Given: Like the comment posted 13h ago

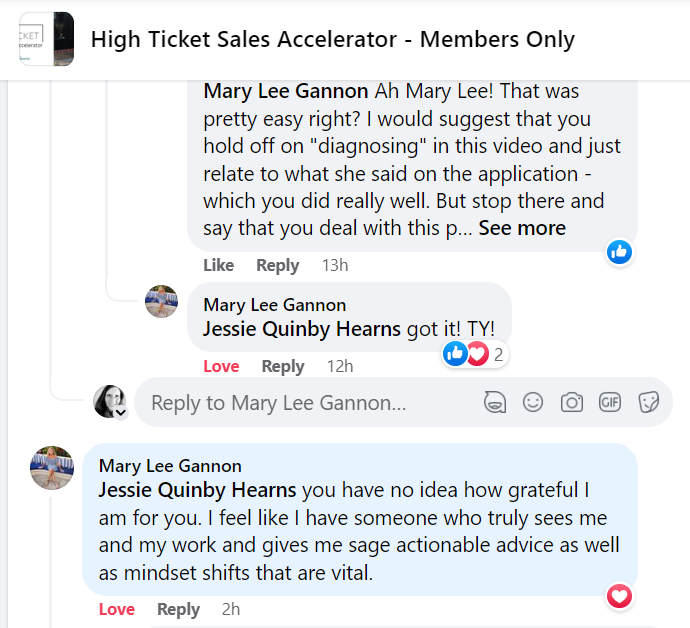Looking at the screenshot, I should (x=218, y=265).
